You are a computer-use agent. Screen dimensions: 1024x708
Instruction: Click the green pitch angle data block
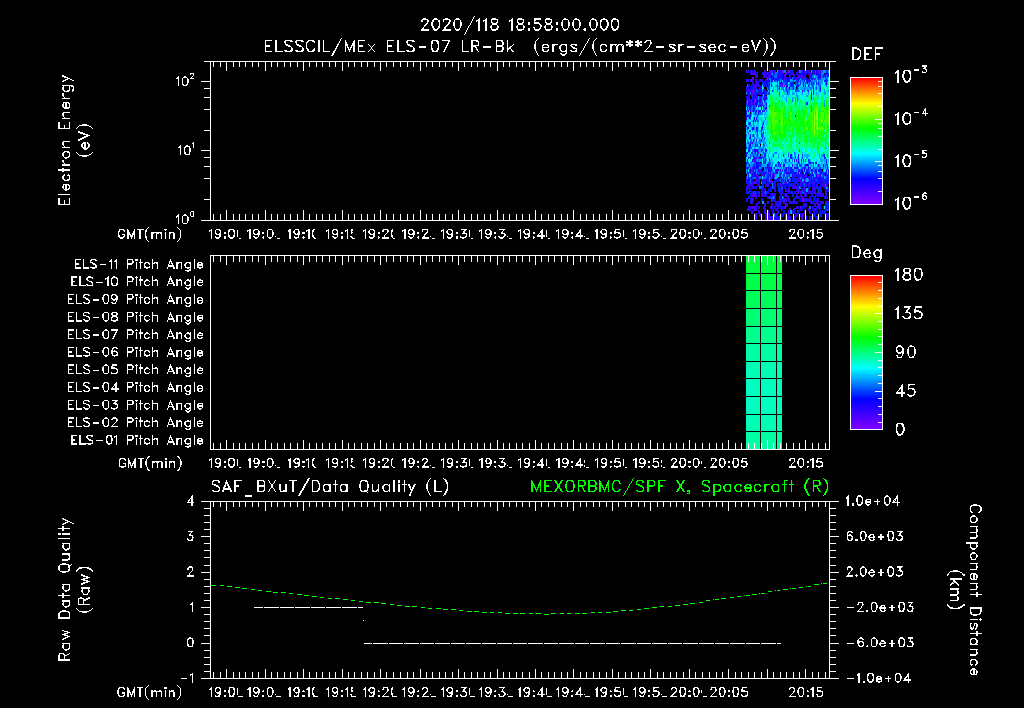tap(764, 353)
